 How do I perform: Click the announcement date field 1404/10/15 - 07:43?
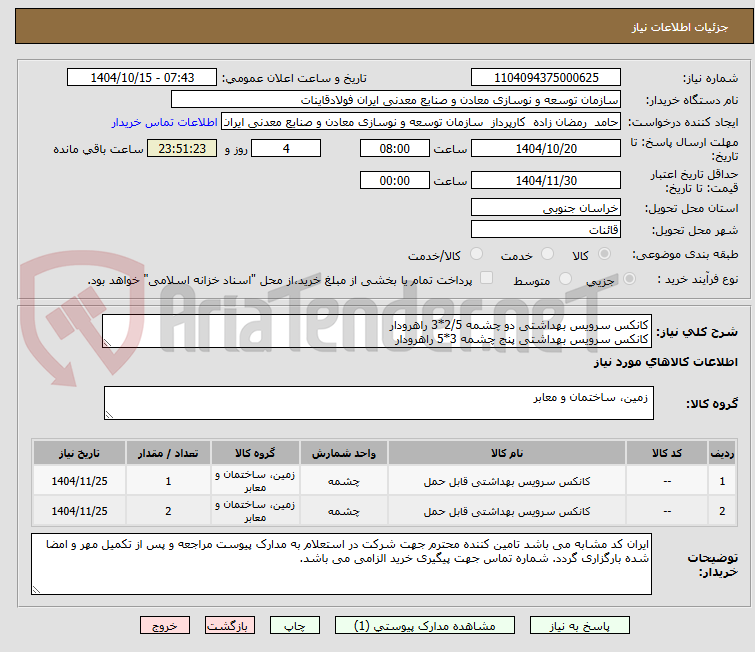[x=142, y=78]
